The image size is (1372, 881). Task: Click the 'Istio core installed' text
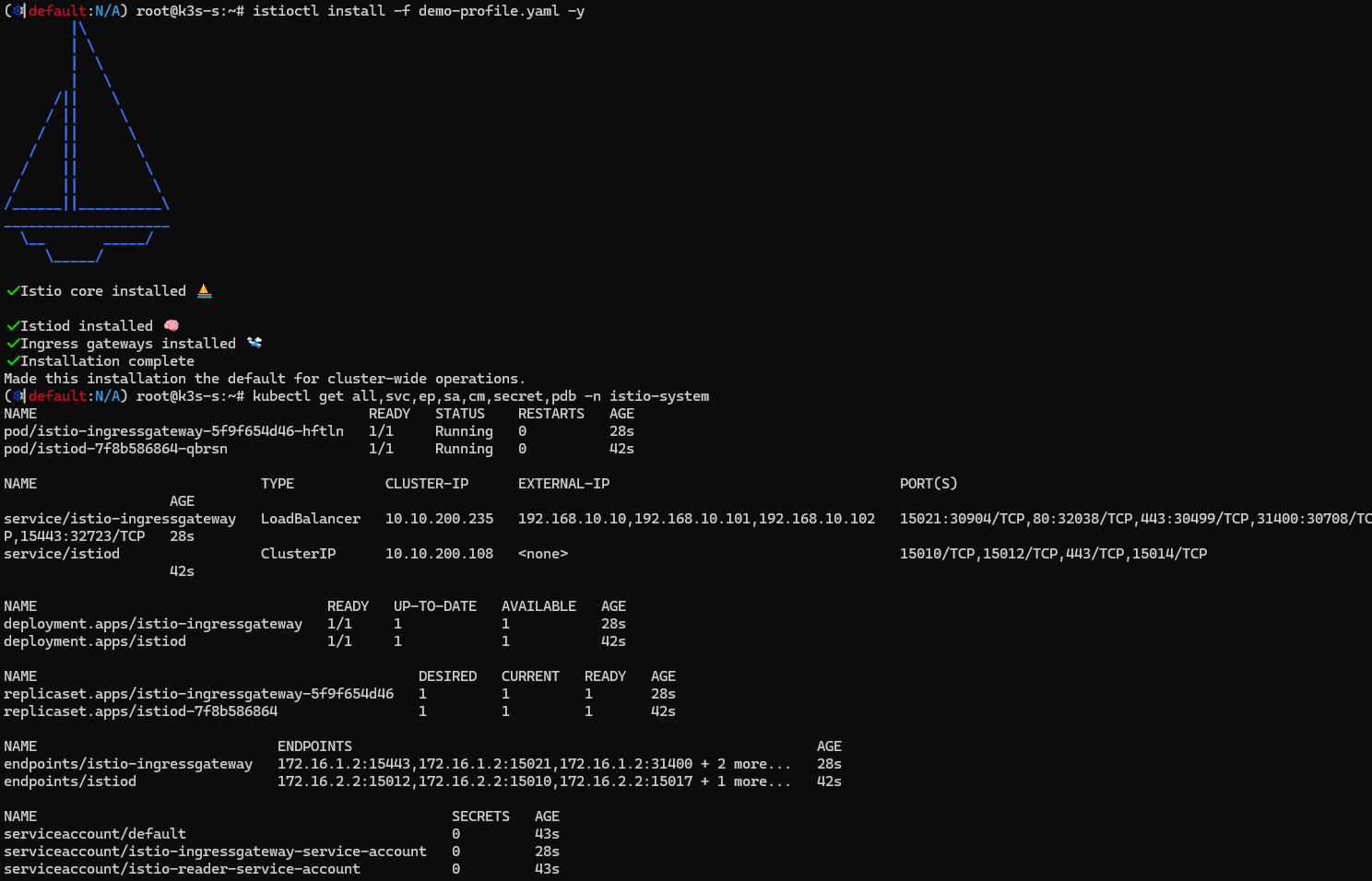[103, 291]
